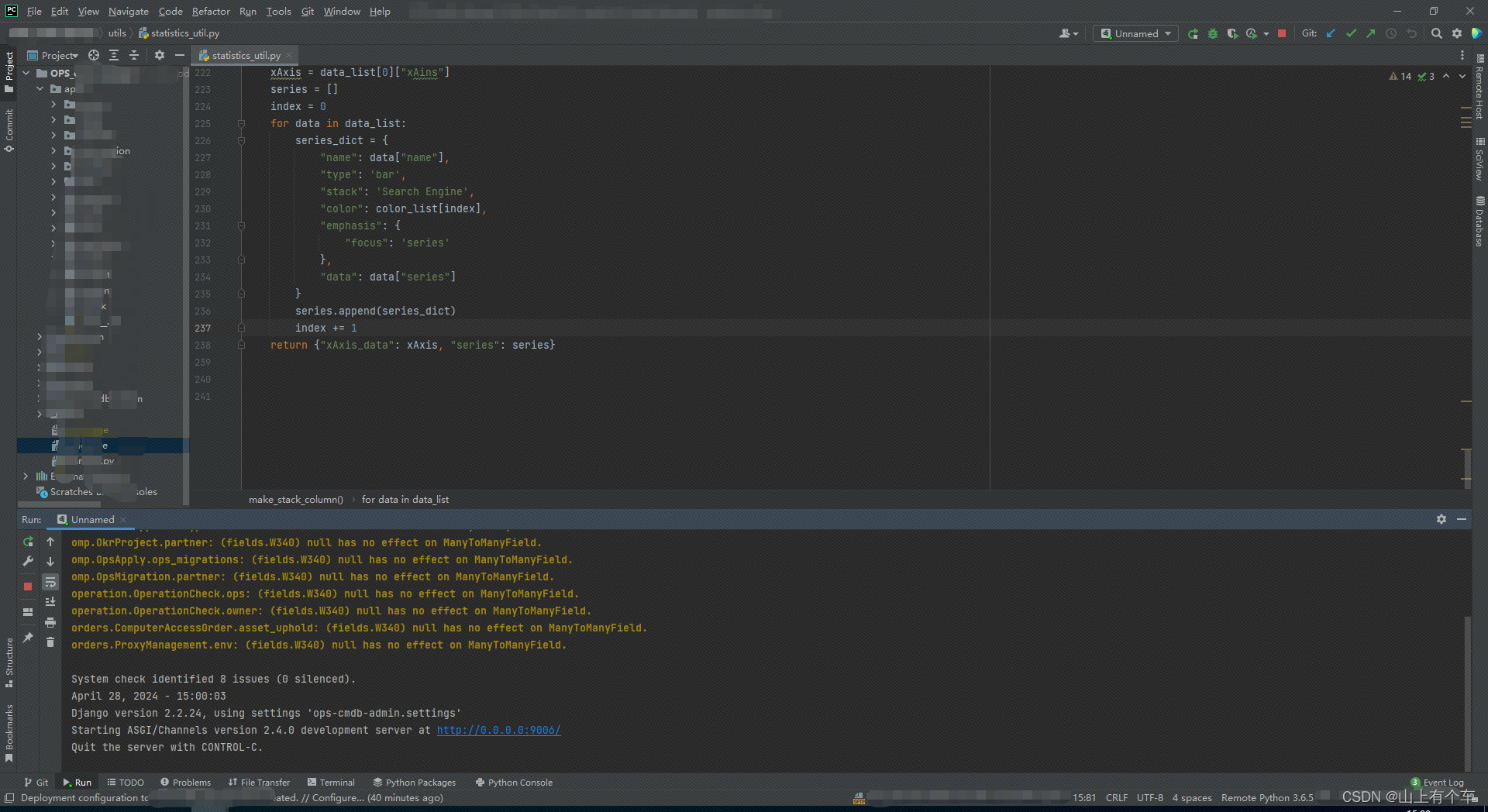Show Git history clock icon

(x=1391, y=33)
